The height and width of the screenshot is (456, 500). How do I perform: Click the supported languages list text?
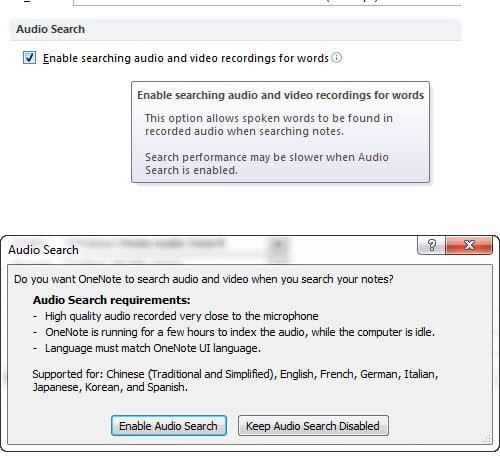(235, 380)
